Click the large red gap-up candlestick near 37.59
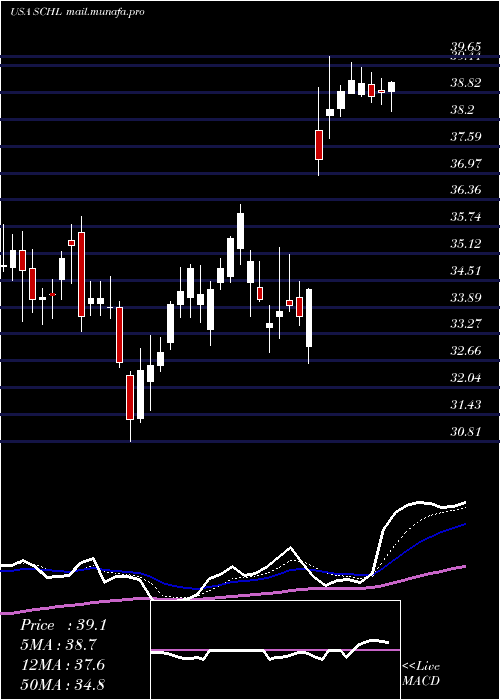This screenshot has width=500, height=700. click(319, 145)
